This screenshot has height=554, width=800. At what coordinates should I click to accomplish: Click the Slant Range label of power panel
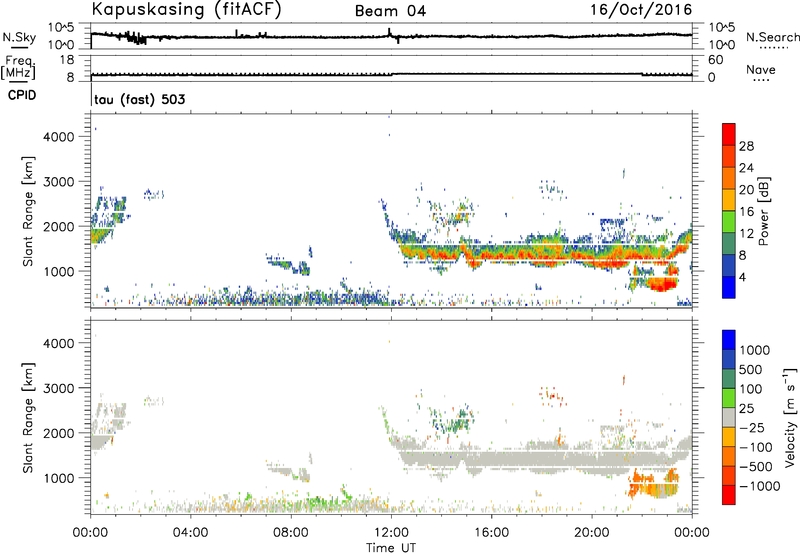28,211
